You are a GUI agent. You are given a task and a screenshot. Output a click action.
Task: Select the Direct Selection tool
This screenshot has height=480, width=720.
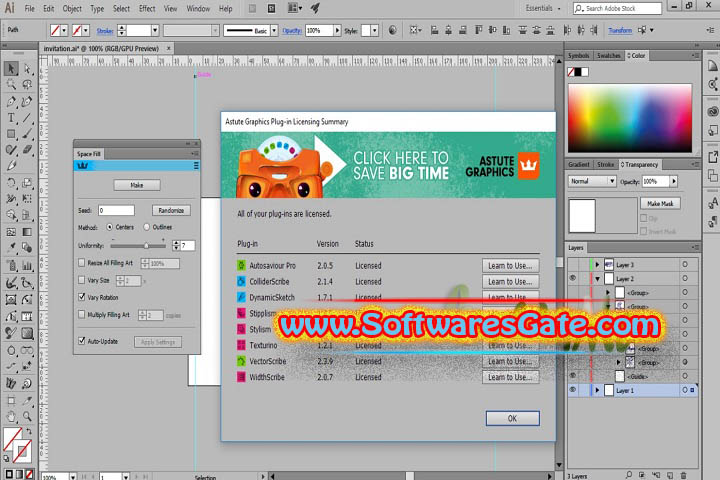coord(27,68)
